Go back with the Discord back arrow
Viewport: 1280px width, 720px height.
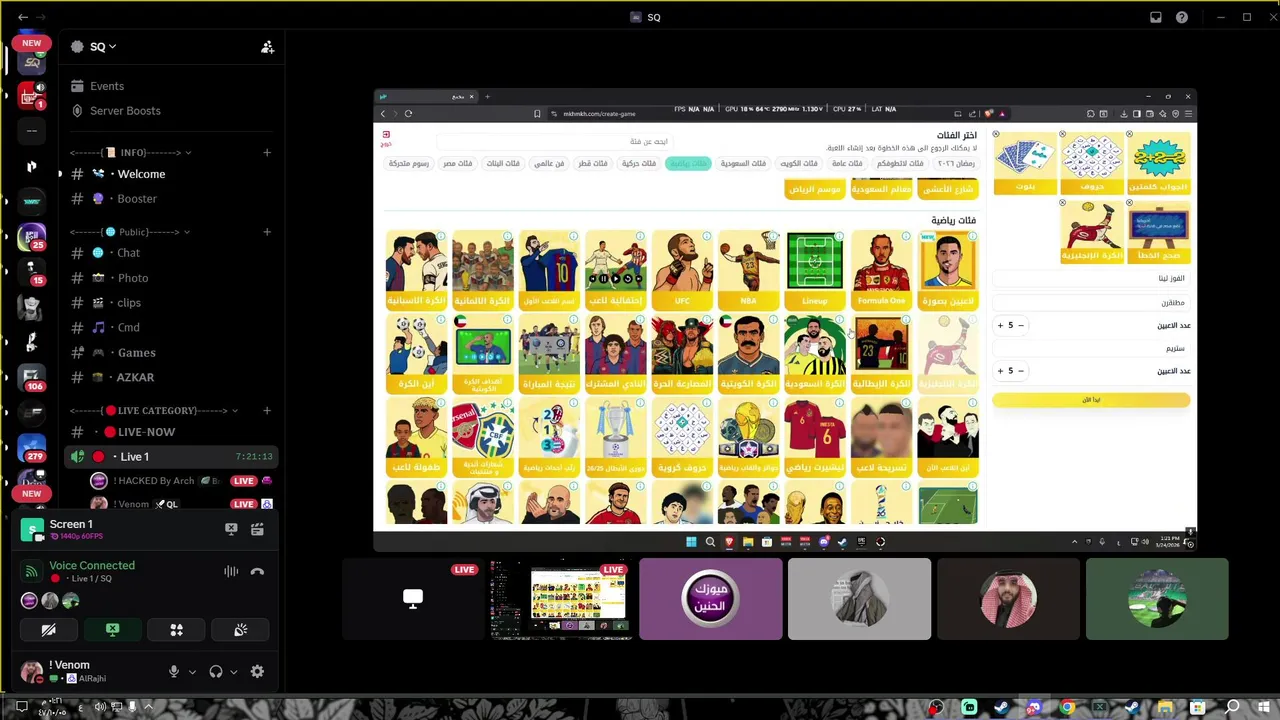pyautogui.click(x=23, y=17)
